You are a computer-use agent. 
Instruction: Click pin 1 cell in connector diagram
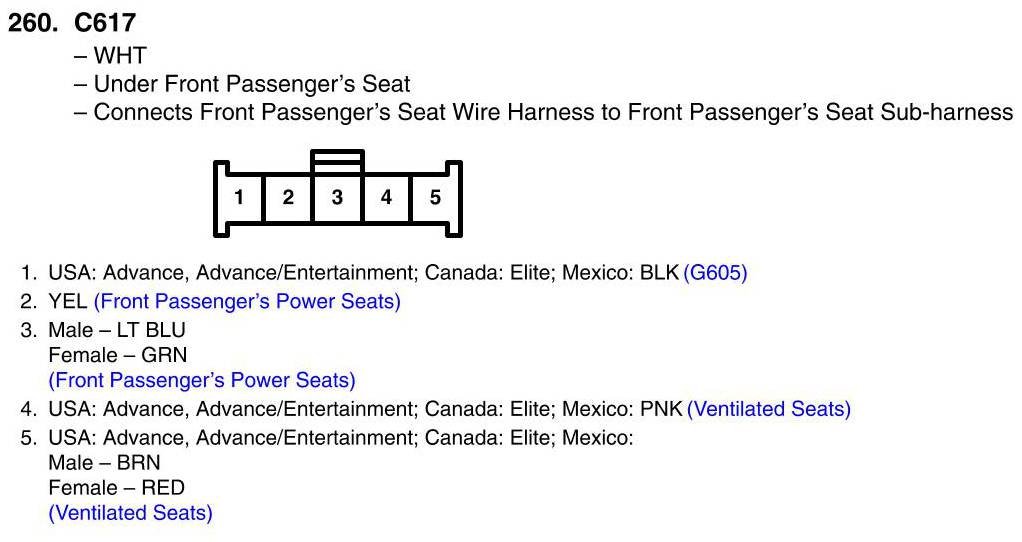click(239, 197)
